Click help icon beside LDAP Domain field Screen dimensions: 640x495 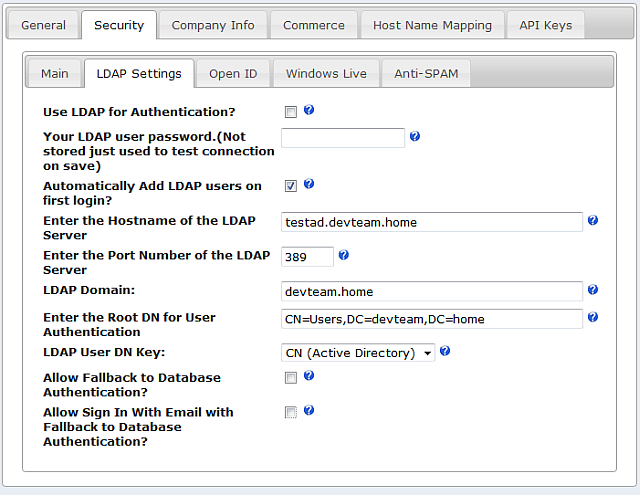tap(593, 290)
